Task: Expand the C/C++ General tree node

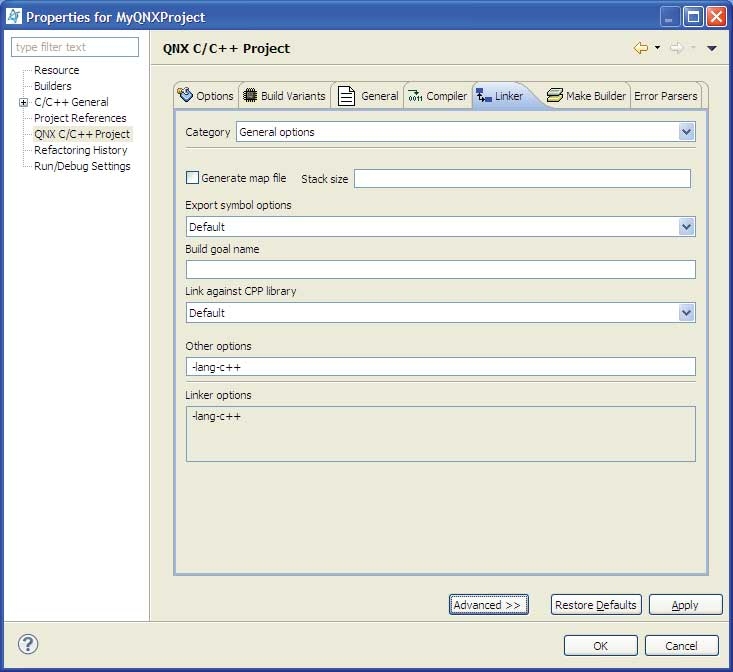Action: 23,102
